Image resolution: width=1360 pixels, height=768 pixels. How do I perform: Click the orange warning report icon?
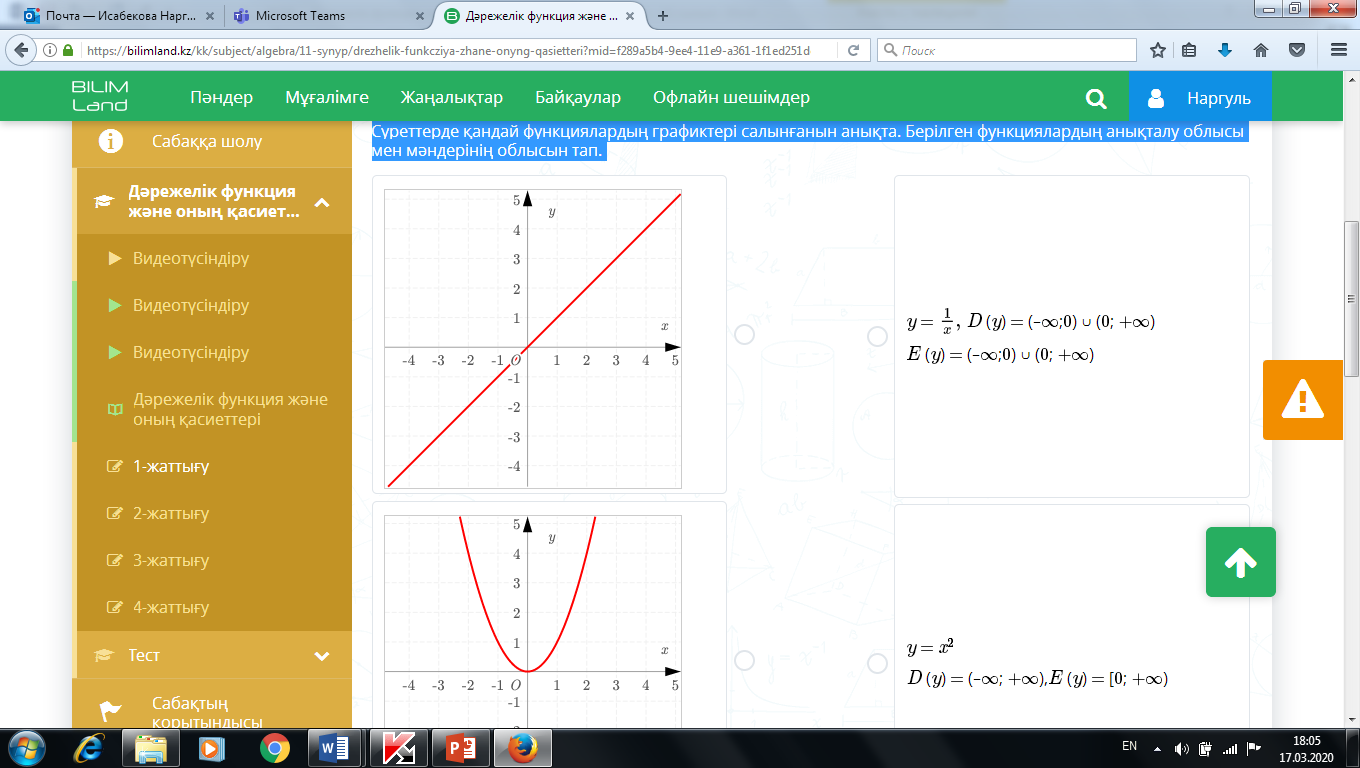point(1303,400)
